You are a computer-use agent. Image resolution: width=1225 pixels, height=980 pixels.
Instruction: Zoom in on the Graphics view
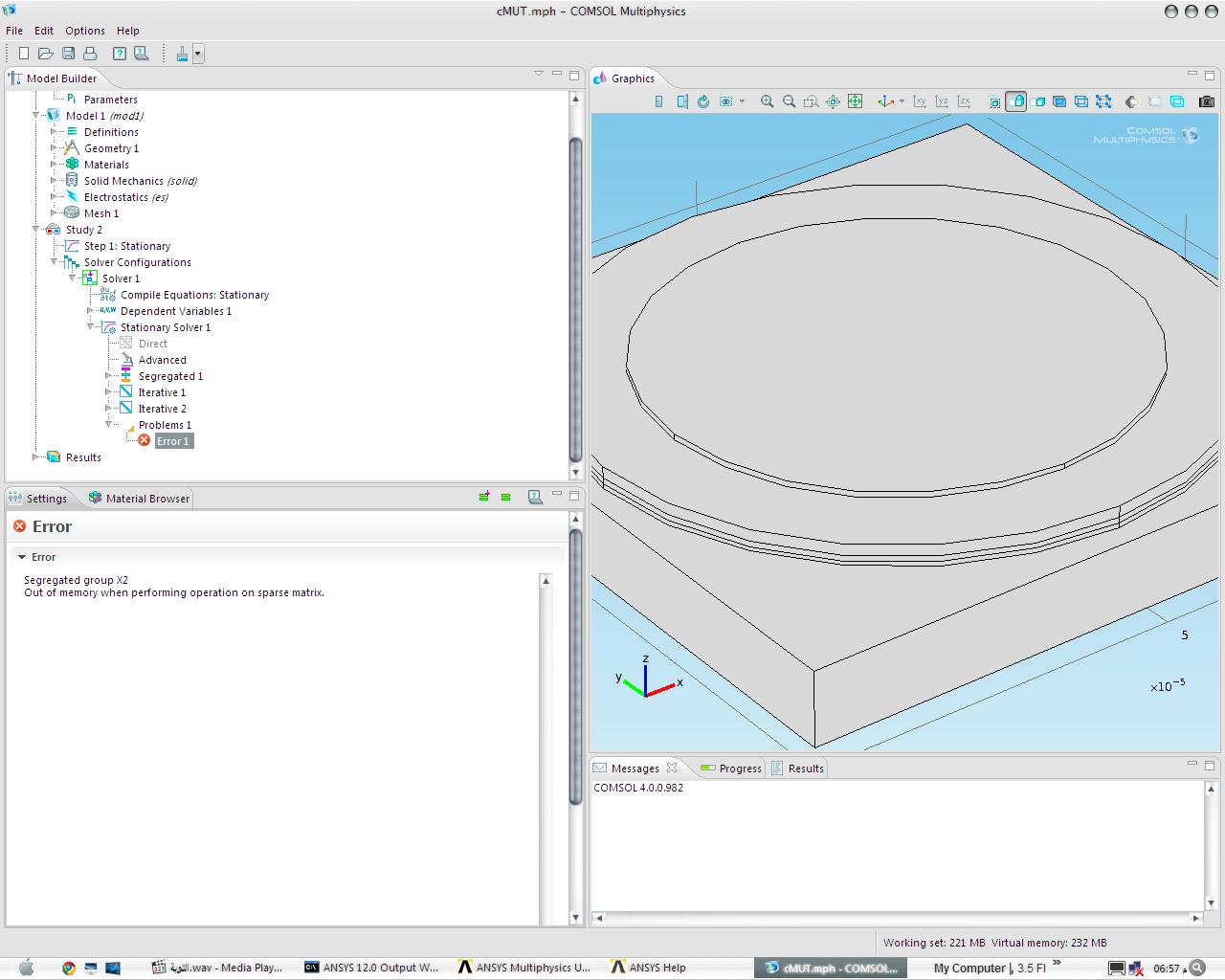767,101
